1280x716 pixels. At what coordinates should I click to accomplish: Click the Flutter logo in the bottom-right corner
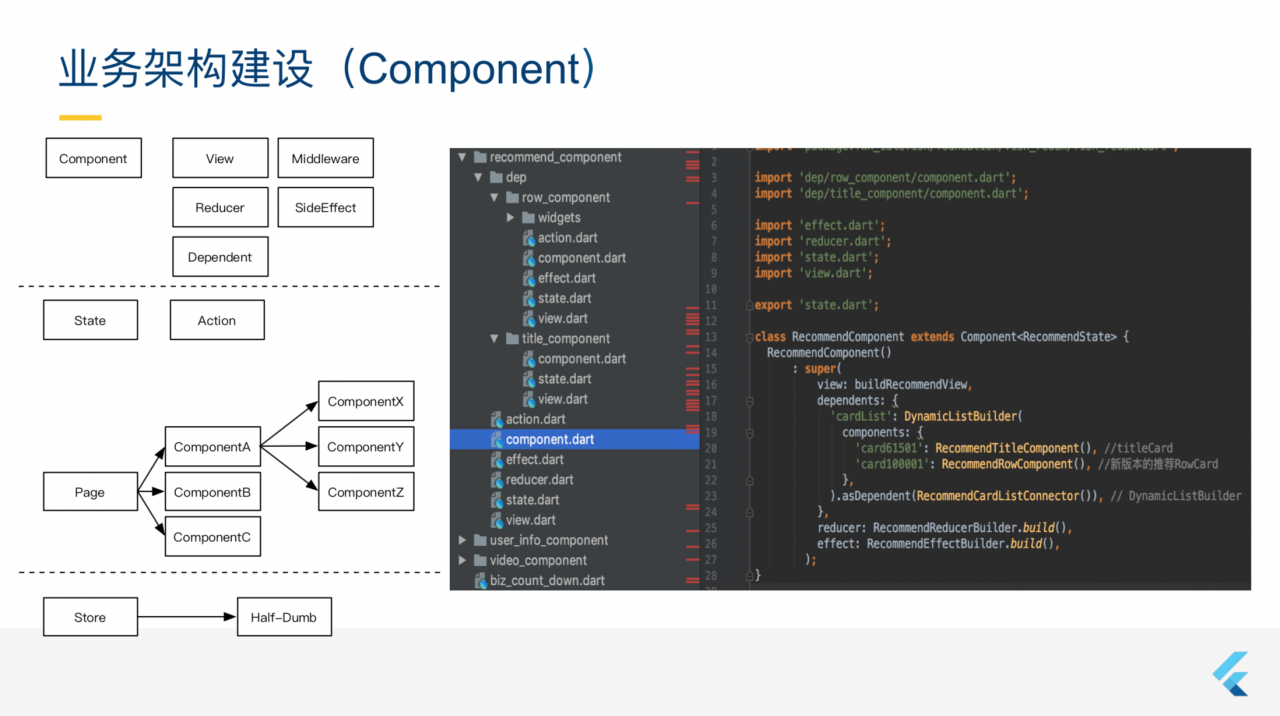pyautogui.click(x=1230, y=673)
